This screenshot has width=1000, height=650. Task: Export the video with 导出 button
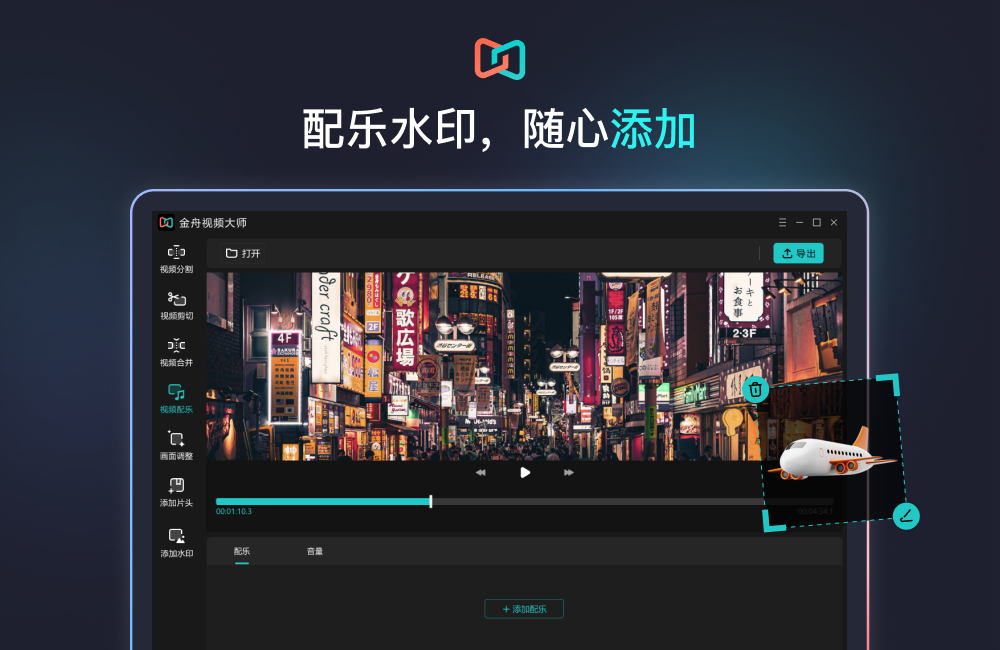[x=798, y=253]
